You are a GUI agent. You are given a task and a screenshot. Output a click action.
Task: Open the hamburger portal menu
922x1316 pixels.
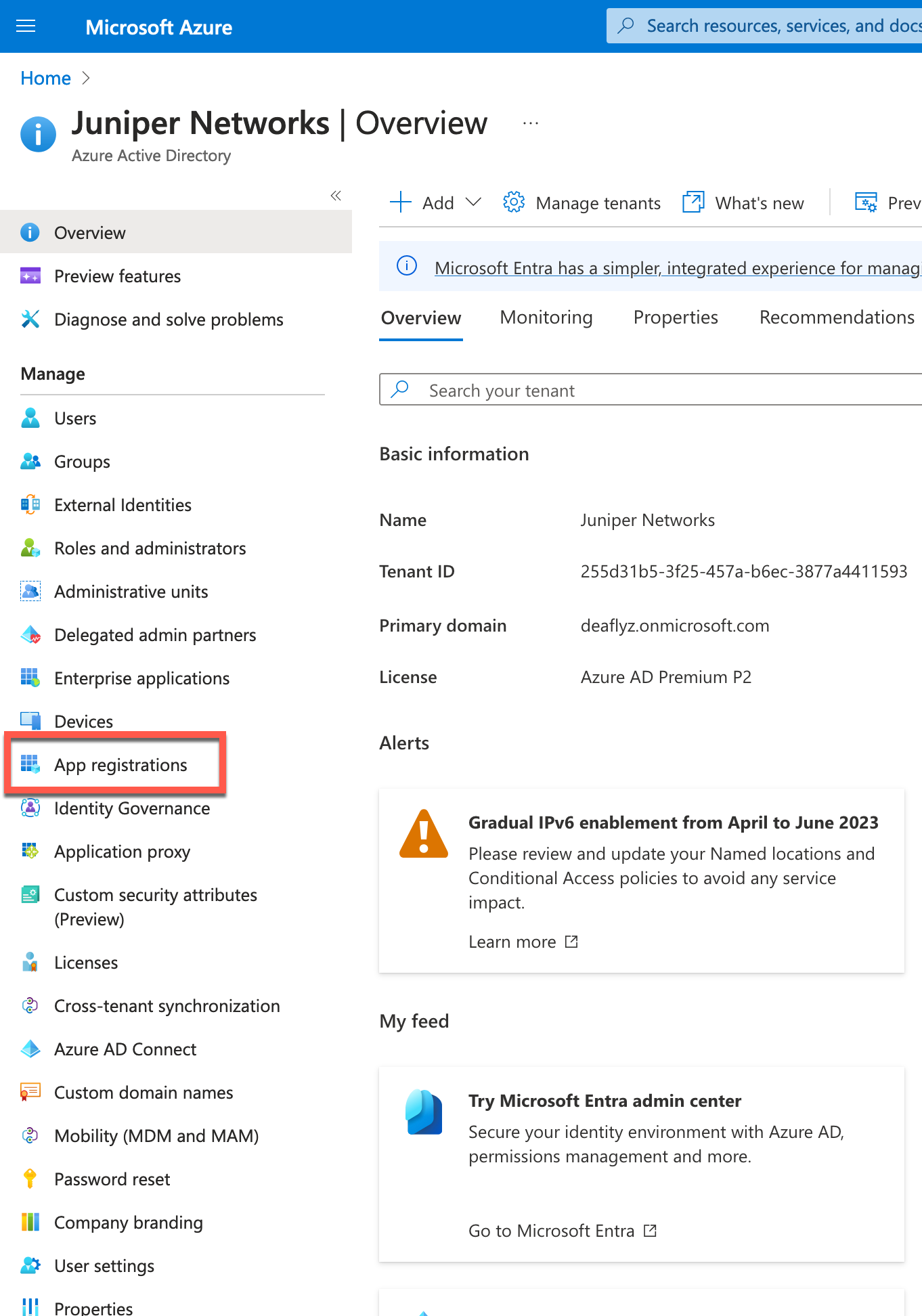coord(26,26)
